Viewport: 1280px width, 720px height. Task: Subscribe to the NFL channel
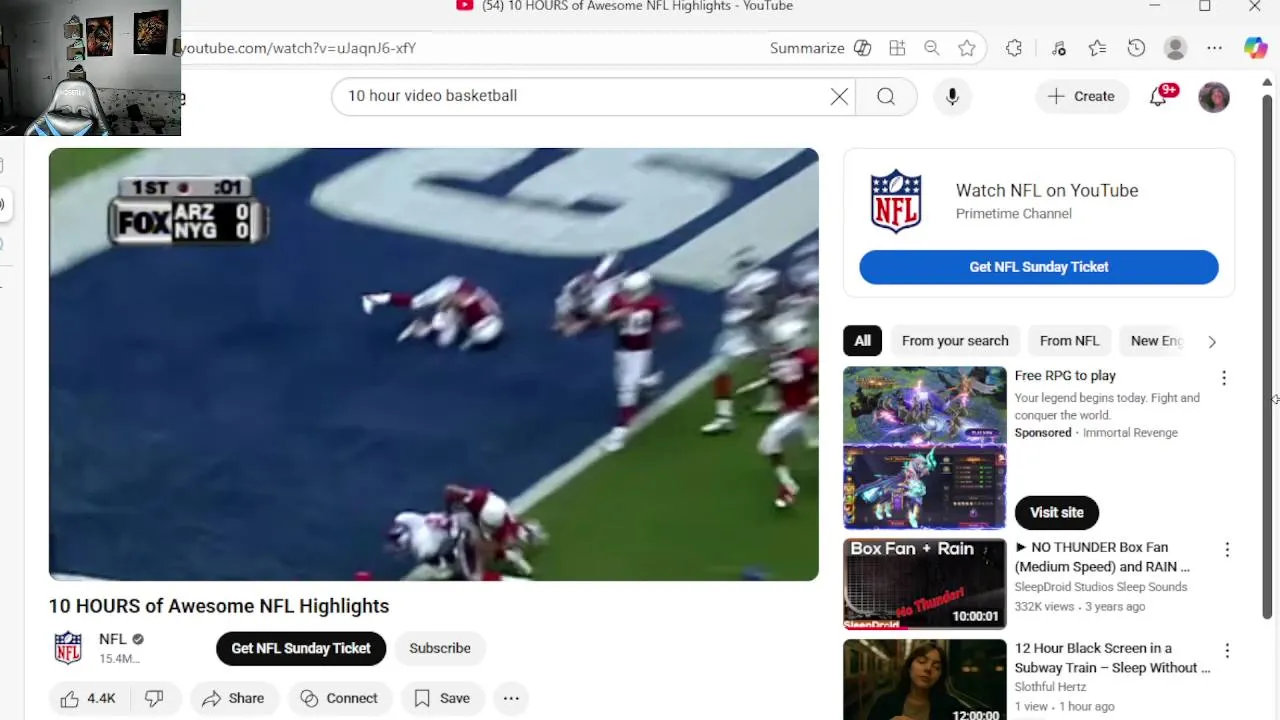pos(439,648)
